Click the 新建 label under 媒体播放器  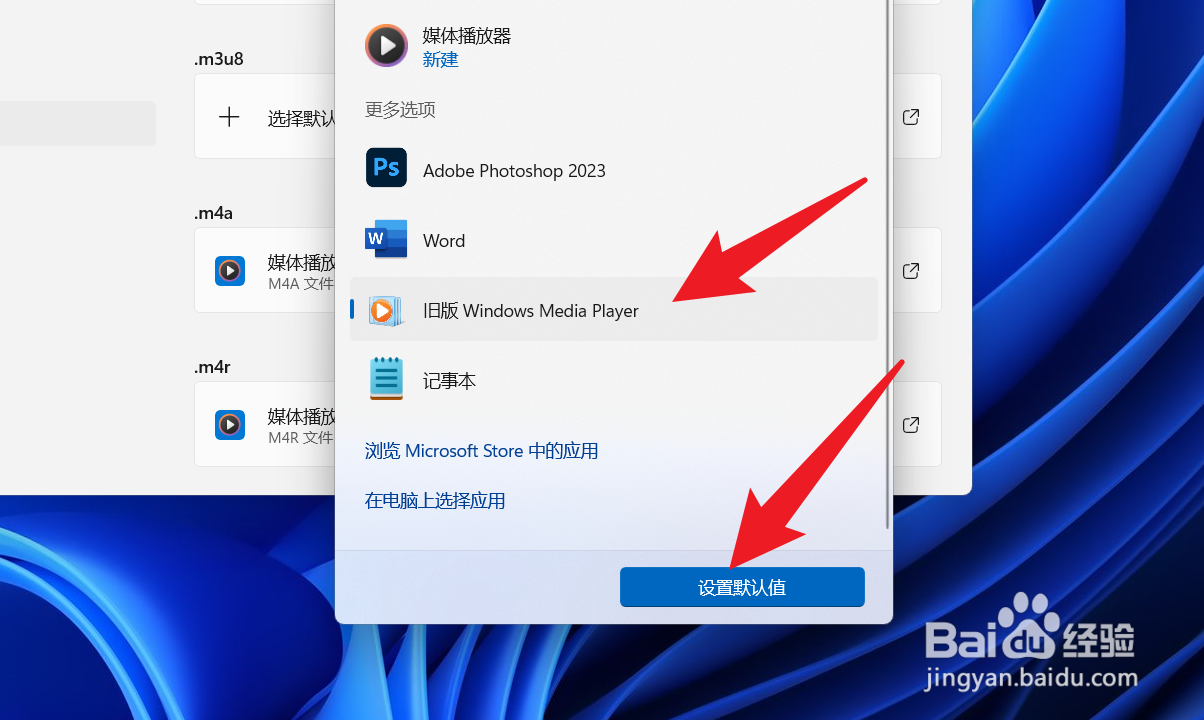coord(441,60)
